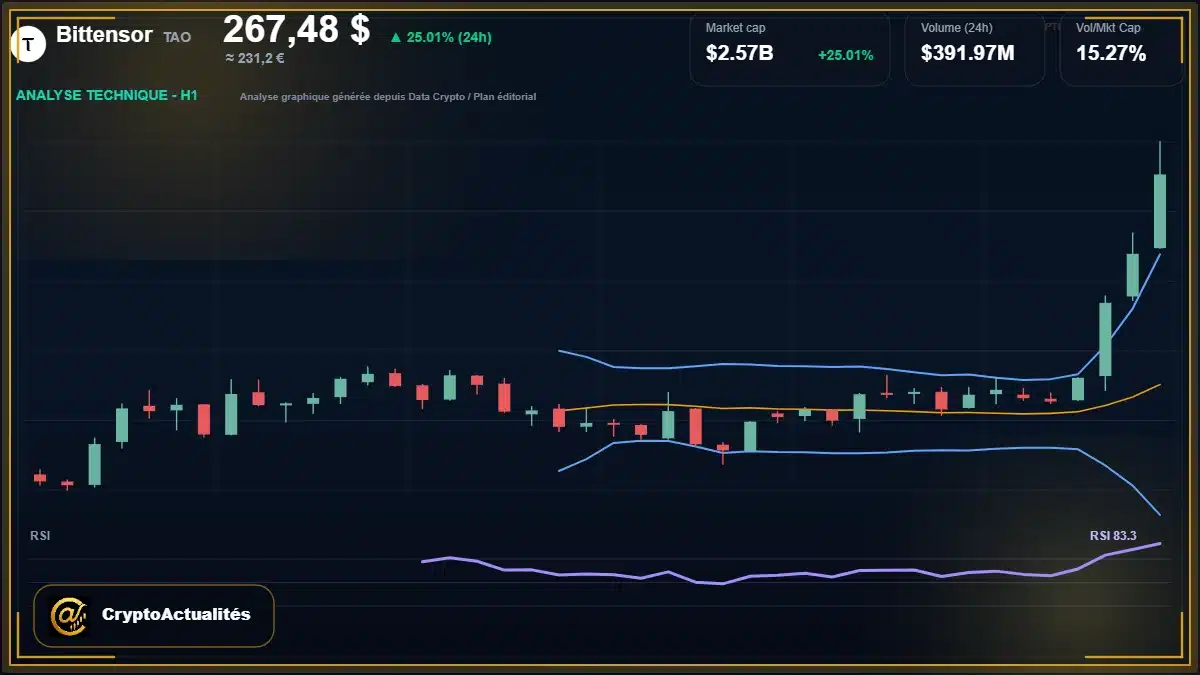Viewport: 1200px width, 675px height.
Task: Click the +25.01% market cap change
Action: tap(845, 55)
